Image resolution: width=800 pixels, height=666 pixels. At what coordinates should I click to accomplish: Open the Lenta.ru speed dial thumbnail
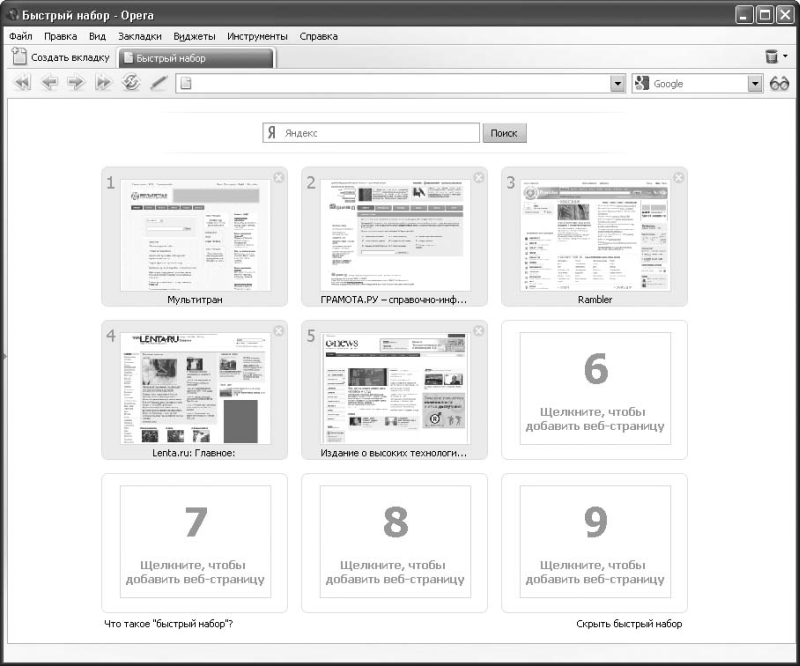tap(195, 389)
